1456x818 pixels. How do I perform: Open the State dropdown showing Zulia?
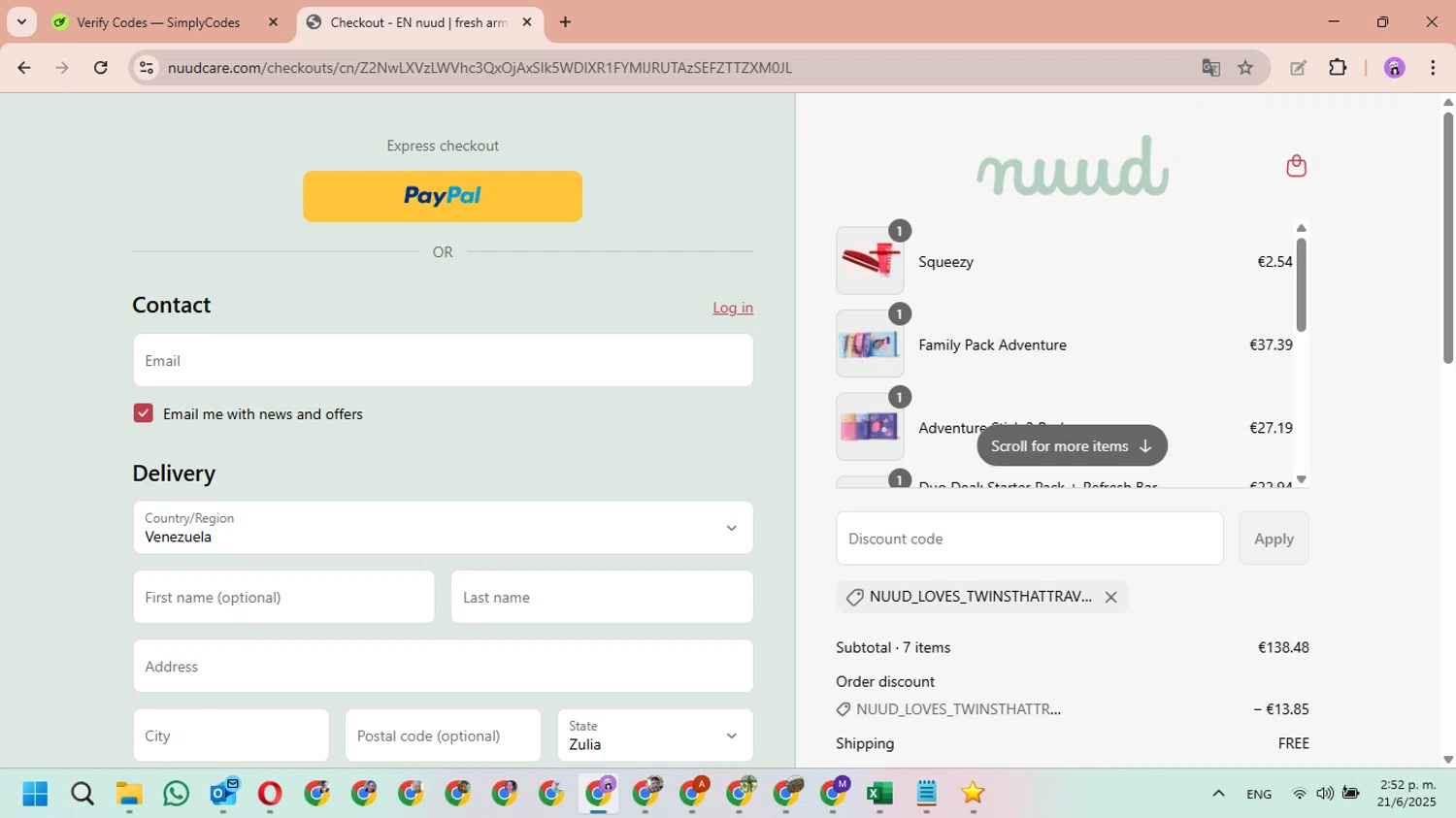655,736
